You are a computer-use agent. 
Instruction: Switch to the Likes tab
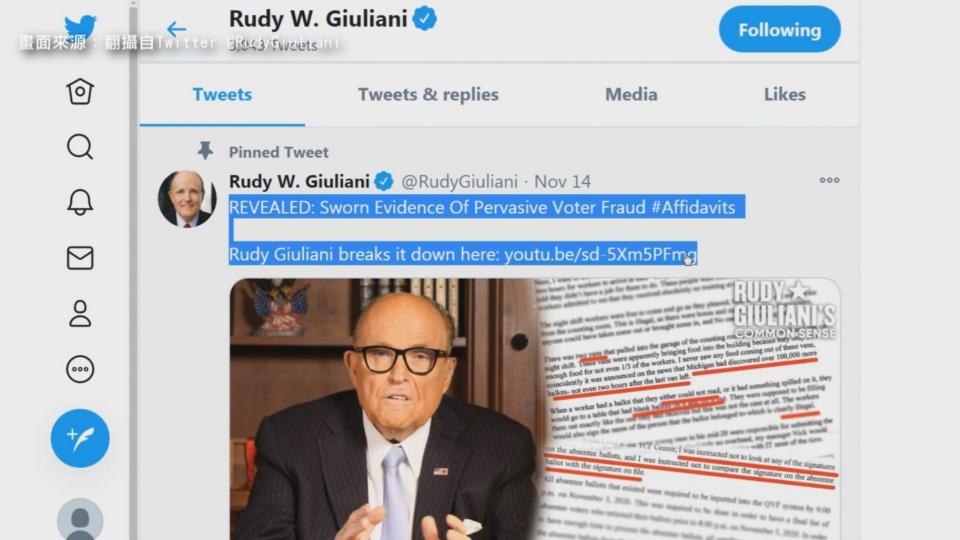pos(785,94)
